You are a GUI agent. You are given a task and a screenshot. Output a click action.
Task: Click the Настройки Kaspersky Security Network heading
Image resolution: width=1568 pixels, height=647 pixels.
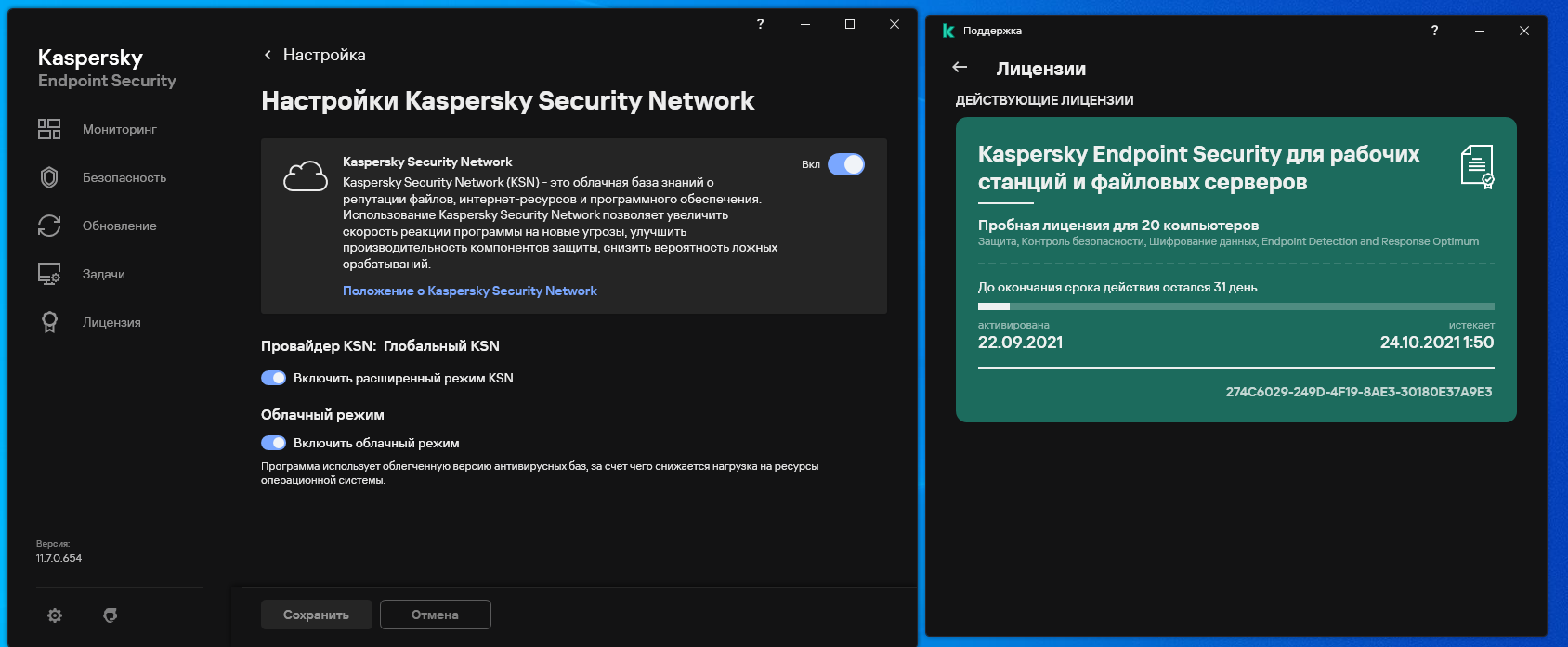pyautogui.click(x=508, y=100)
